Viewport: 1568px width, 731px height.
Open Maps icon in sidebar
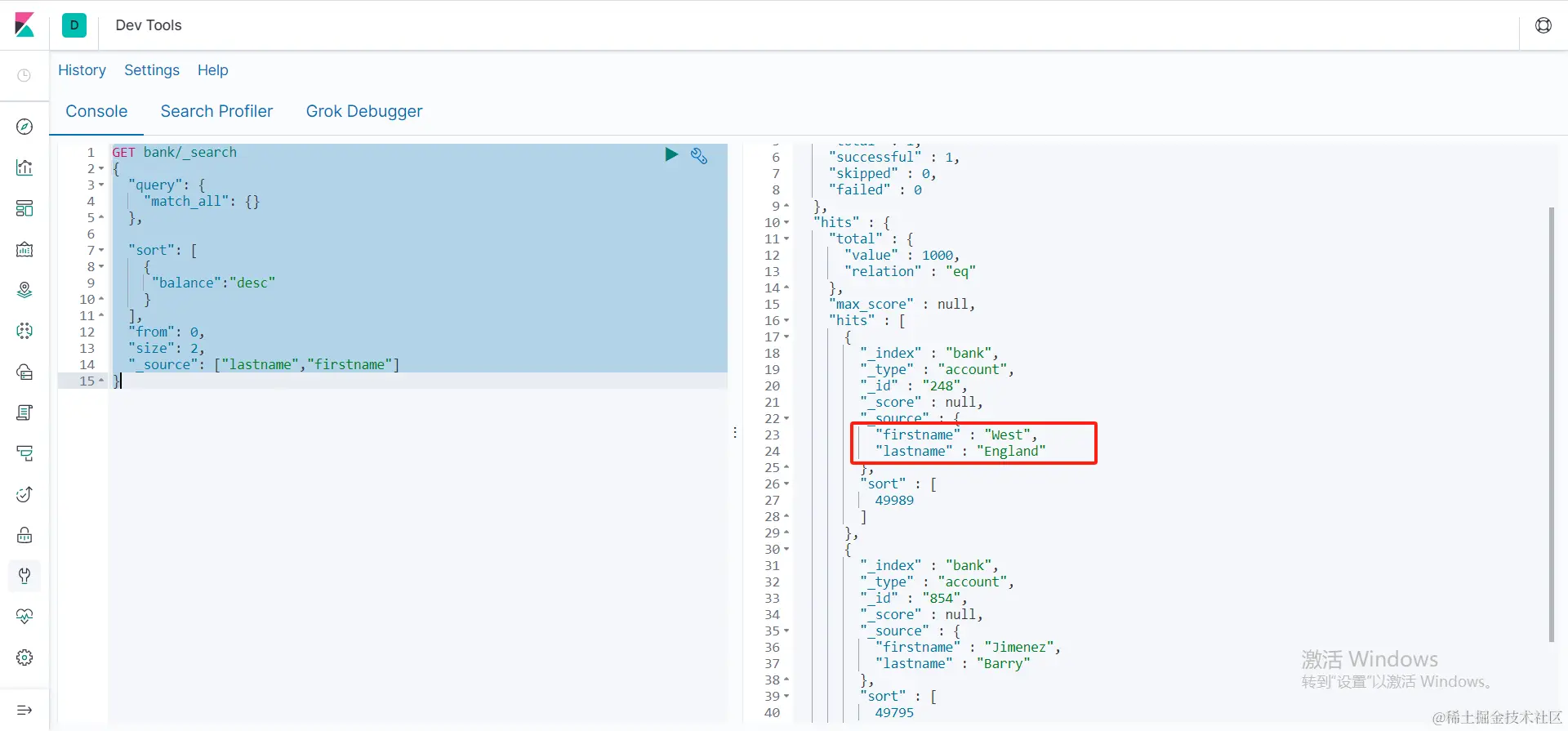pyautogui.click(x=24, y=290)
